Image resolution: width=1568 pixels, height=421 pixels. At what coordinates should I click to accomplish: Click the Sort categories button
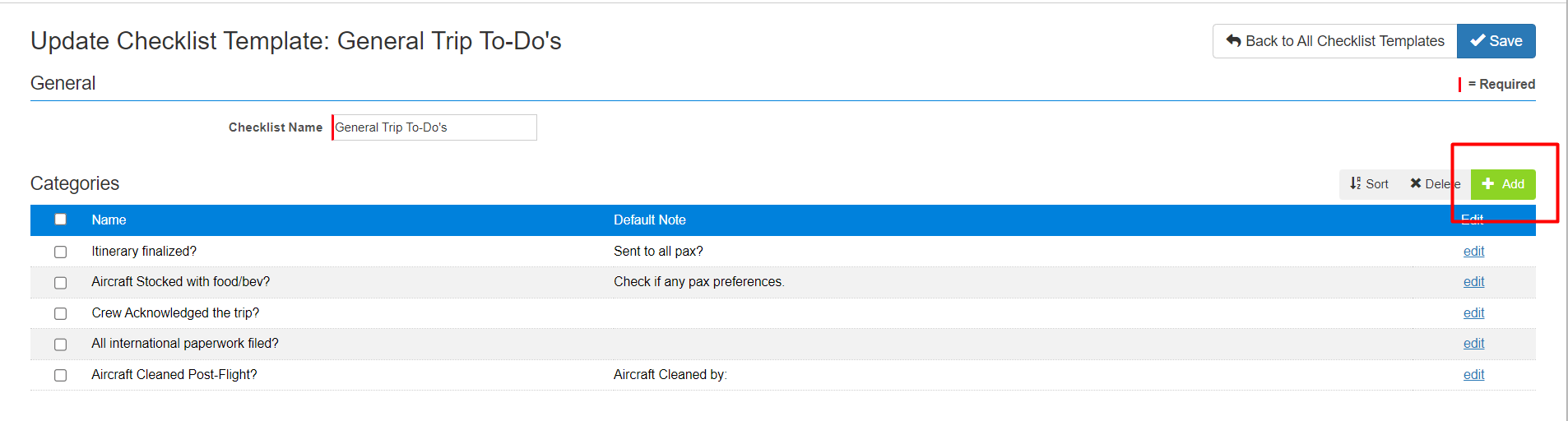(1369, 184)
